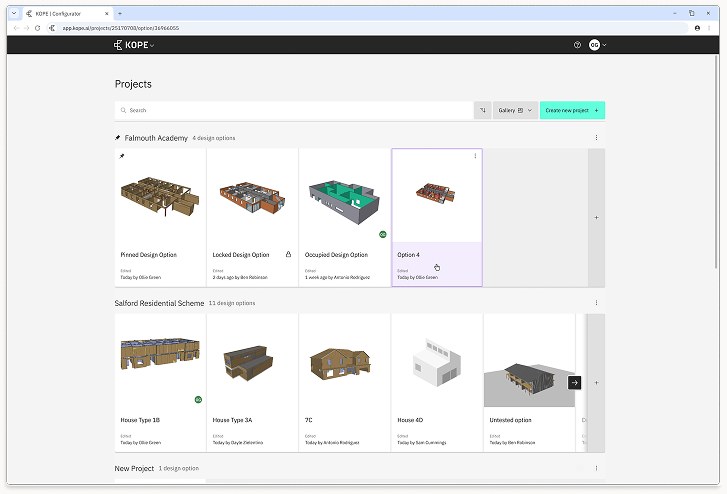Click the pin icon beside Falmouth Academy
This screenshot has height=494, width=727.
click(118, 138)
